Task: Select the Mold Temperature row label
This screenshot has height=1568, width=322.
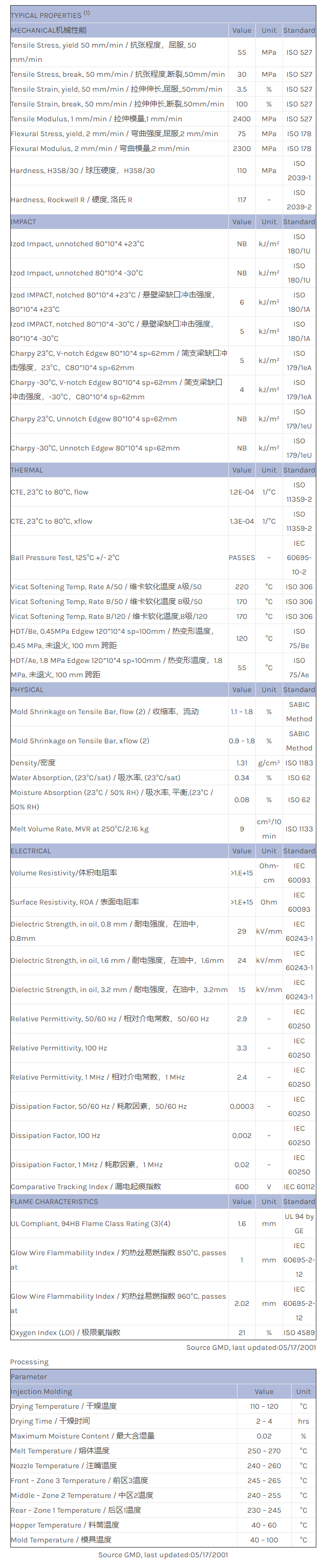Action: point(61,1540)
